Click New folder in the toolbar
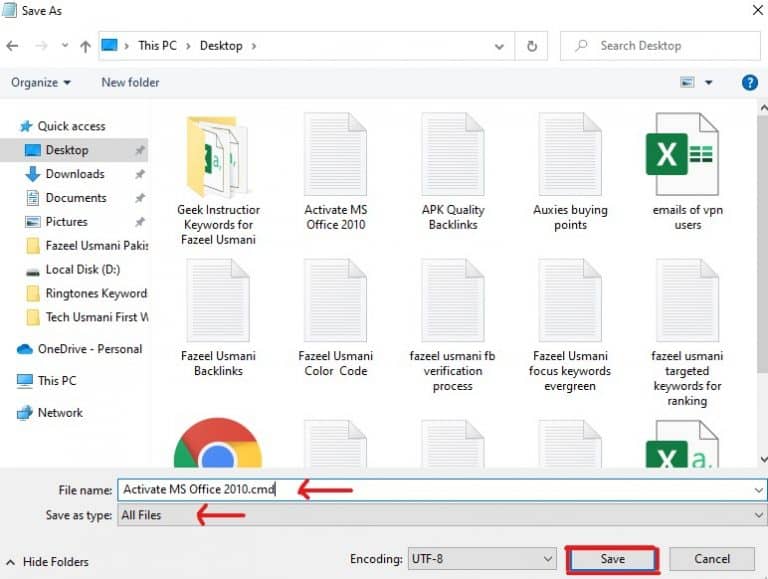 tap(130, 83)
